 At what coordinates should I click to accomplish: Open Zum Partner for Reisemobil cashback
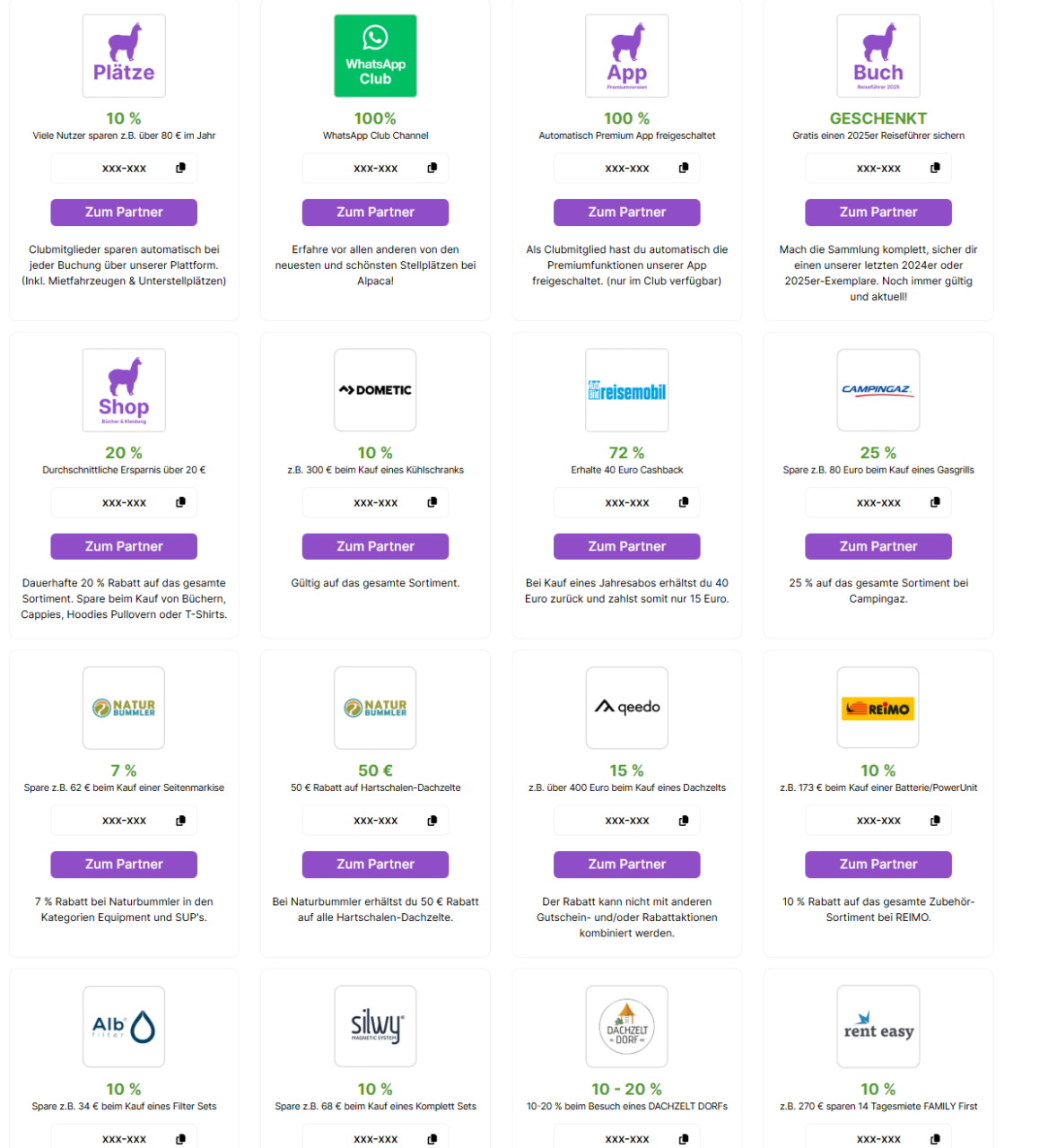tap(627, 546)
